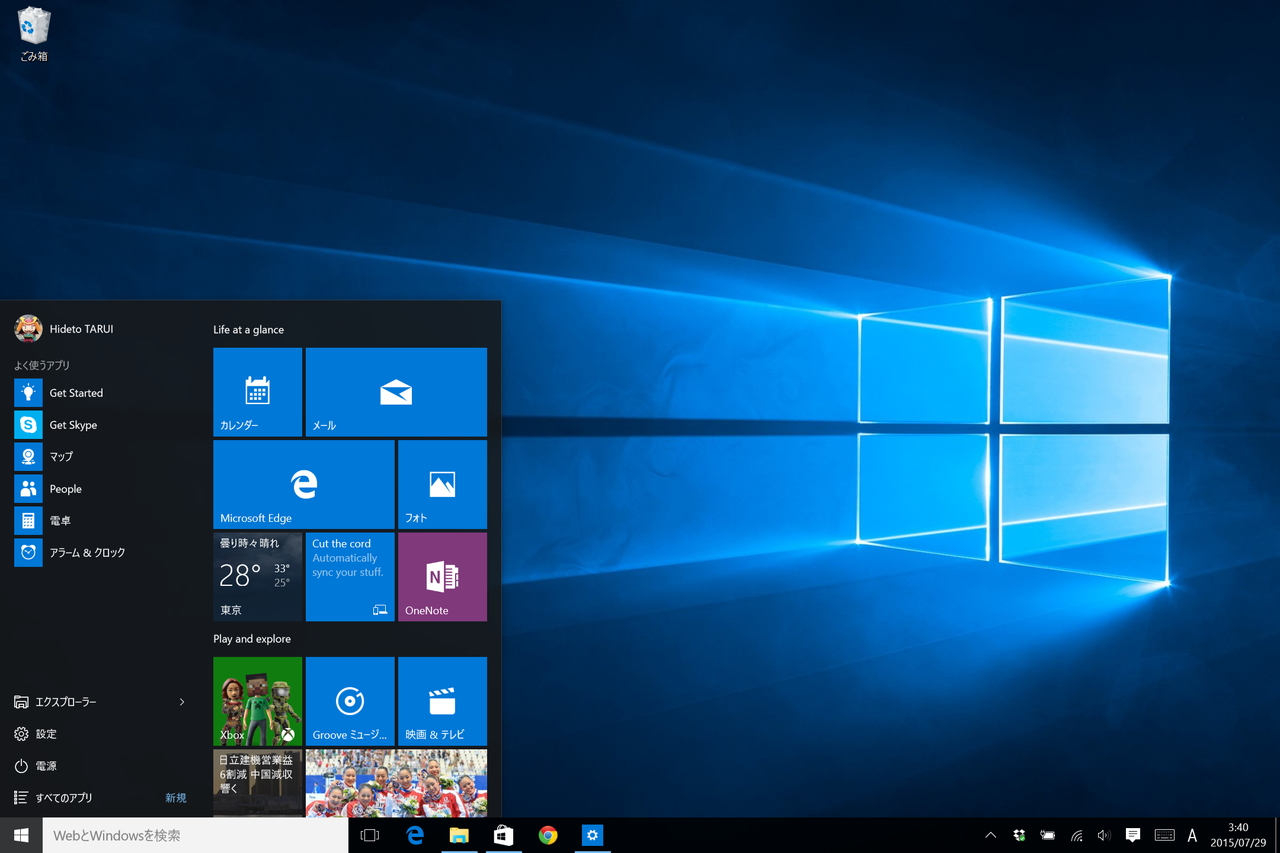The height and width of the screenshot is (853, 1280).
Task: Expand the エクスプローラー submenu chevron
Action: 183,702
